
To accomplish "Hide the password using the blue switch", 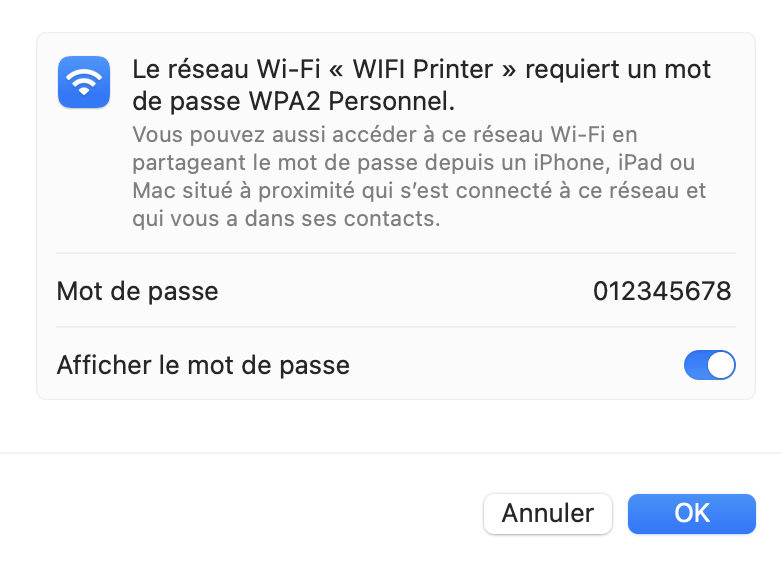I will click(709, 365).
